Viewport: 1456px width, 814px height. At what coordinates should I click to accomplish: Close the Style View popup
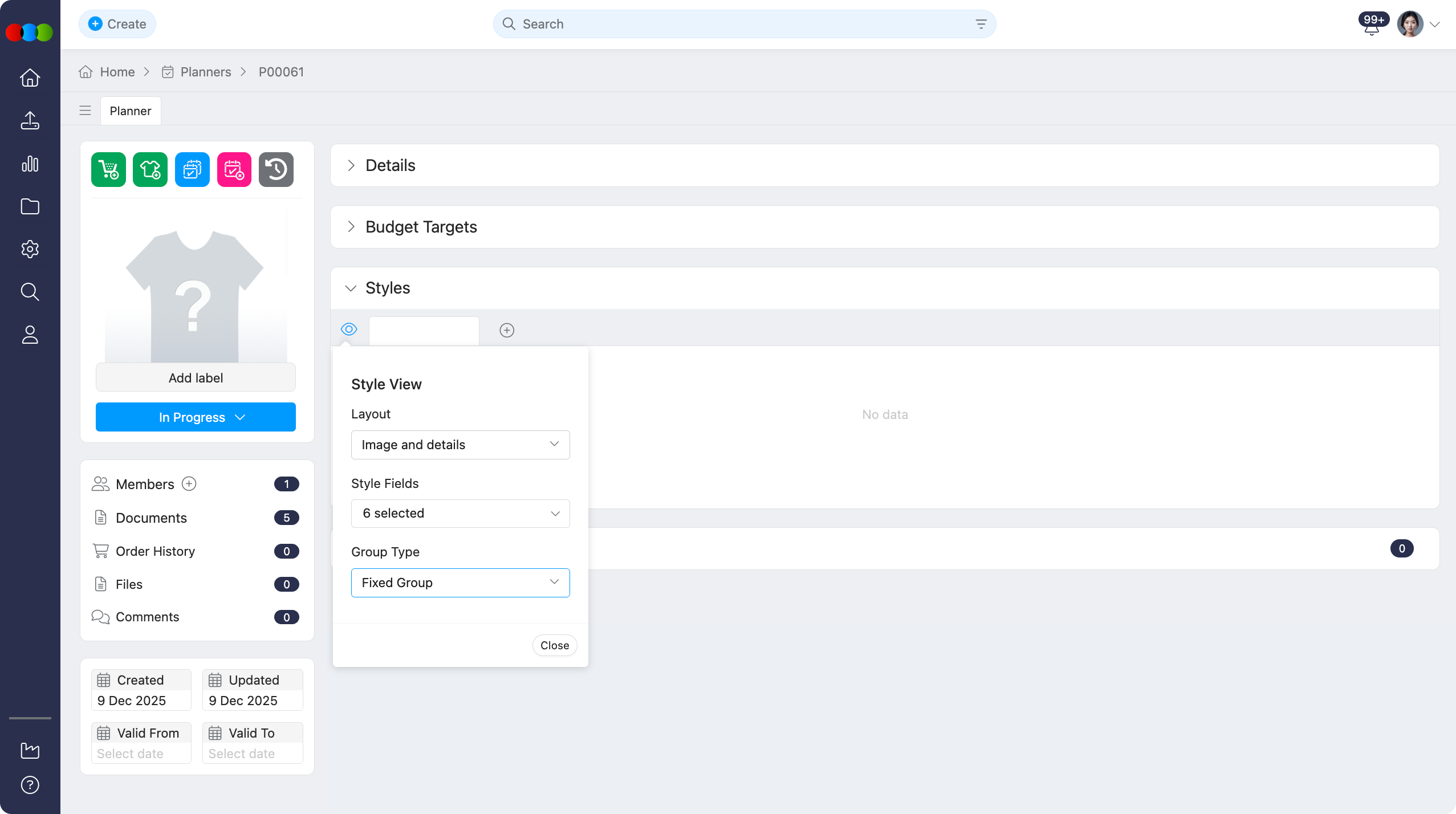pos(554,645)
